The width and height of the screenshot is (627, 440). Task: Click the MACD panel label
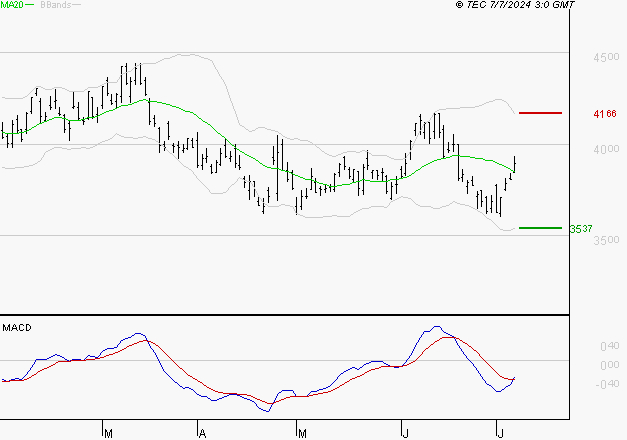(17, 328)
